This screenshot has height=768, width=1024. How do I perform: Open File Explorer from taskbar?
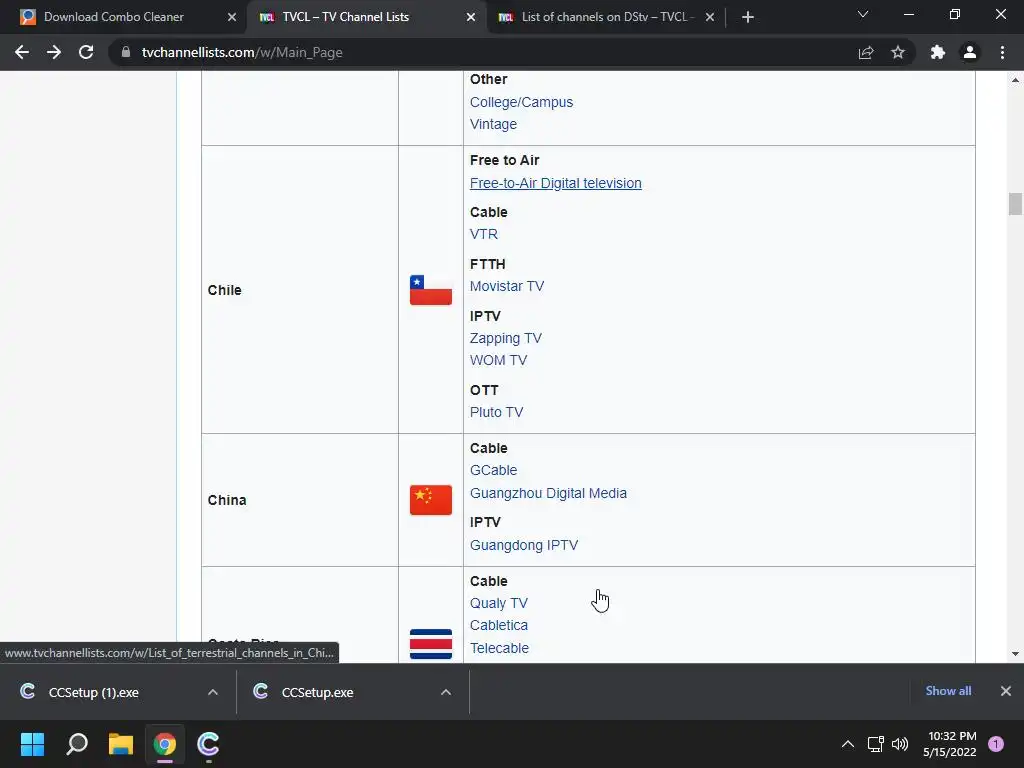pos(121,744)
